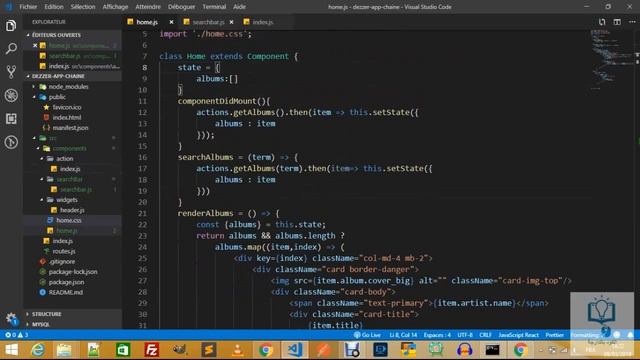
Task: Open the Terminal menu
Action: tap(214, 7)
